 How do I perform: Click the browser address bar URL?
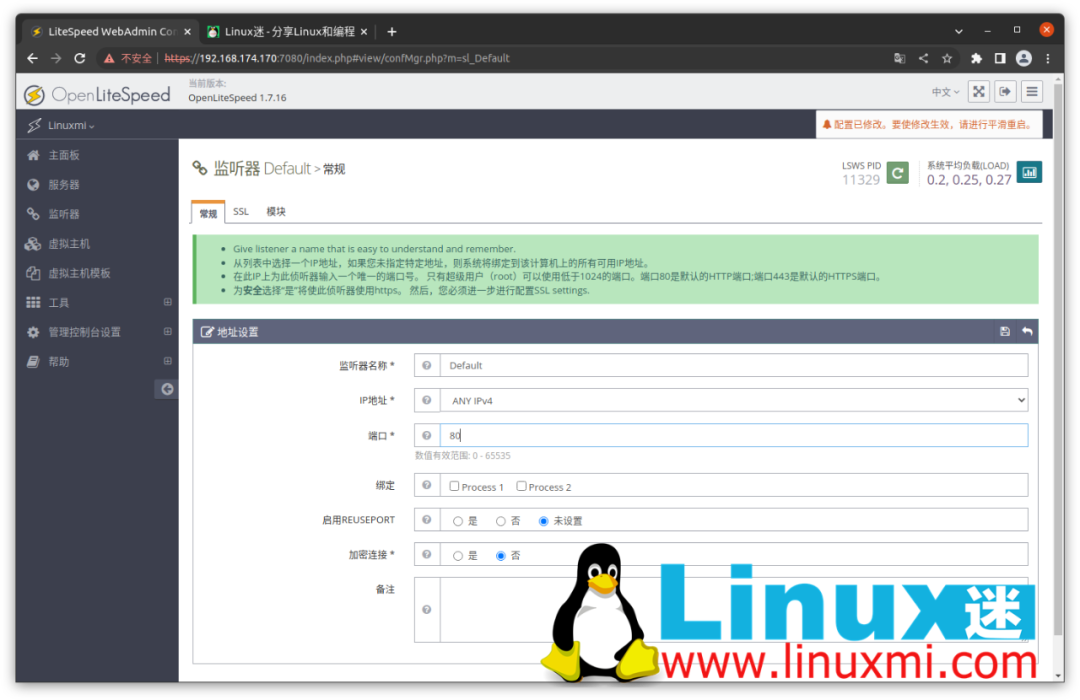[337, 59]
